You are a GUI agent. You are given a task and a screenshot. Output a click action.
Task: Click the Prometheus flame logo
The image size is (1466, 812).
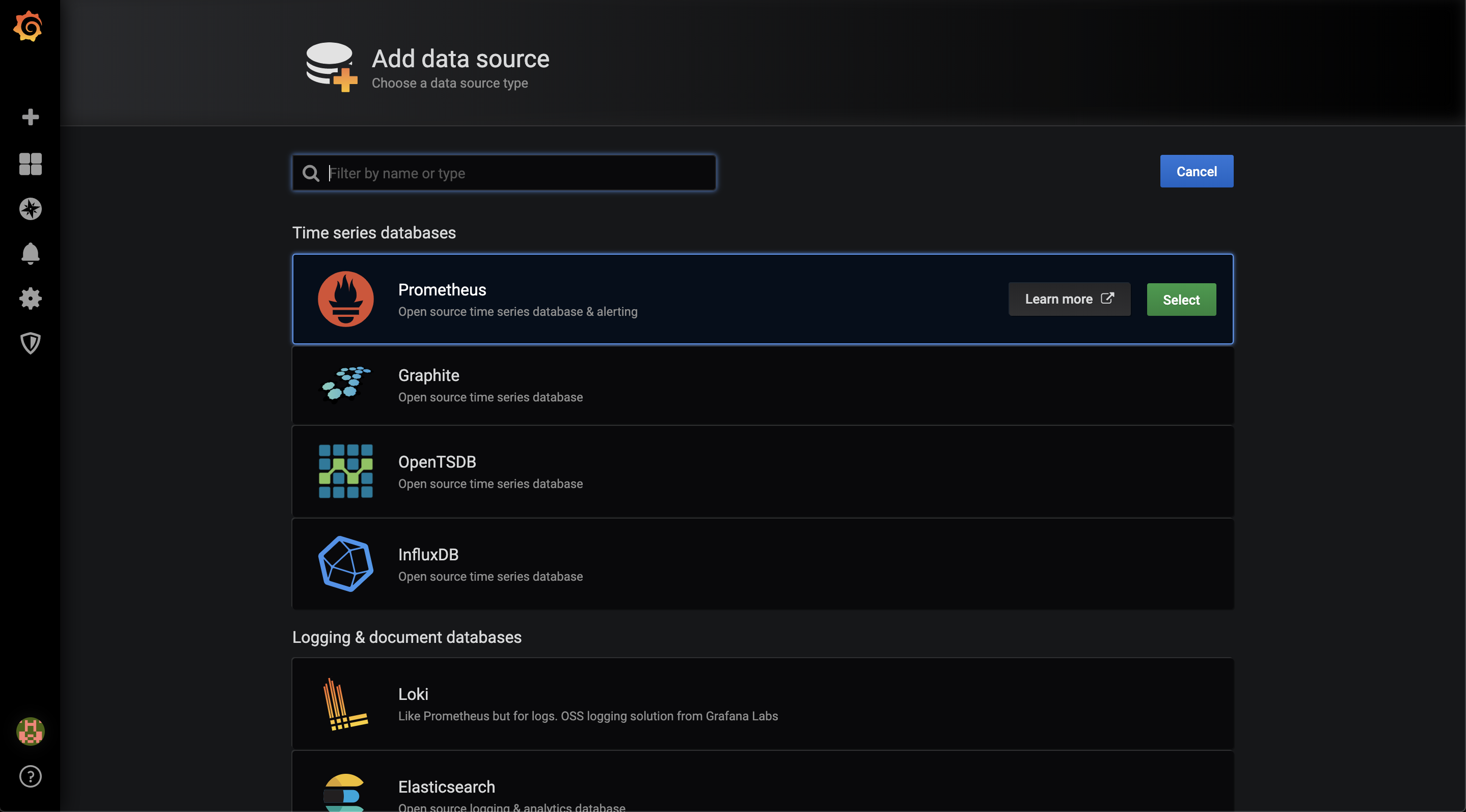345,300
